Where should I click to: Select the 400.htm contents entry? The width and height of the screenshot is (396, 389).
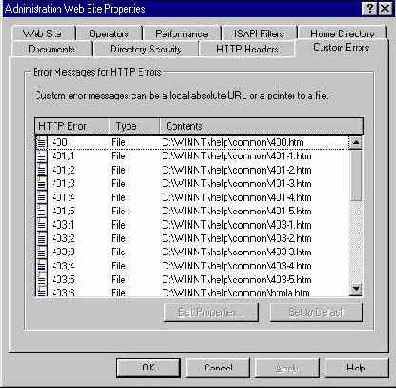(233, 143)
